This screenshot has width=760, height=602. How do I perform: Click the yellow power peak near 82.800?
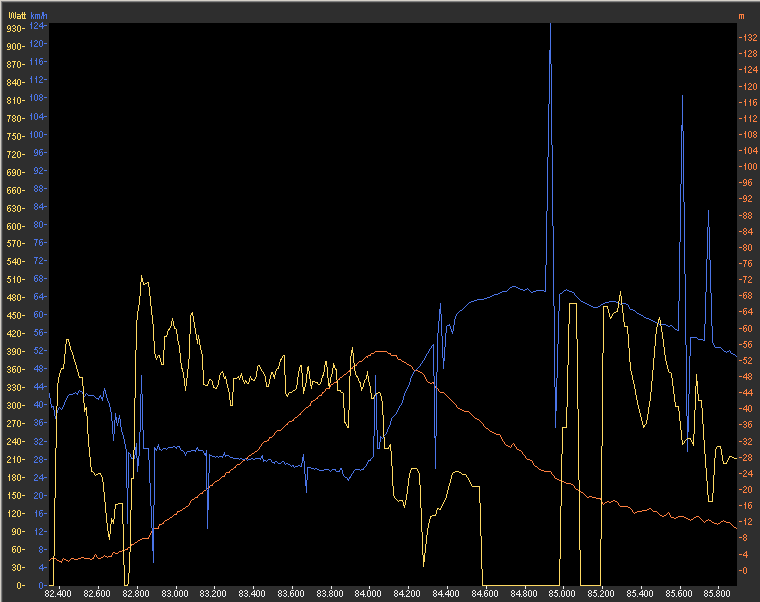pyautogui.click(x=142, y=276)
